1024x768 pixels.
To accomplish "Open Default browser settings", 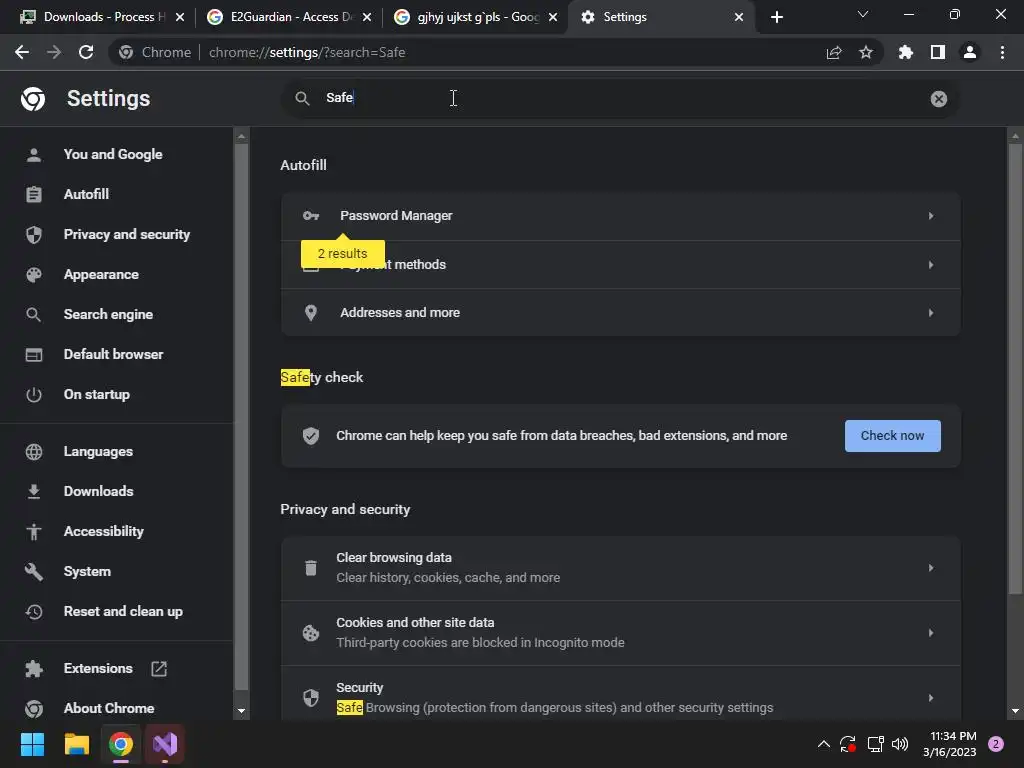I will coord(114,354).
